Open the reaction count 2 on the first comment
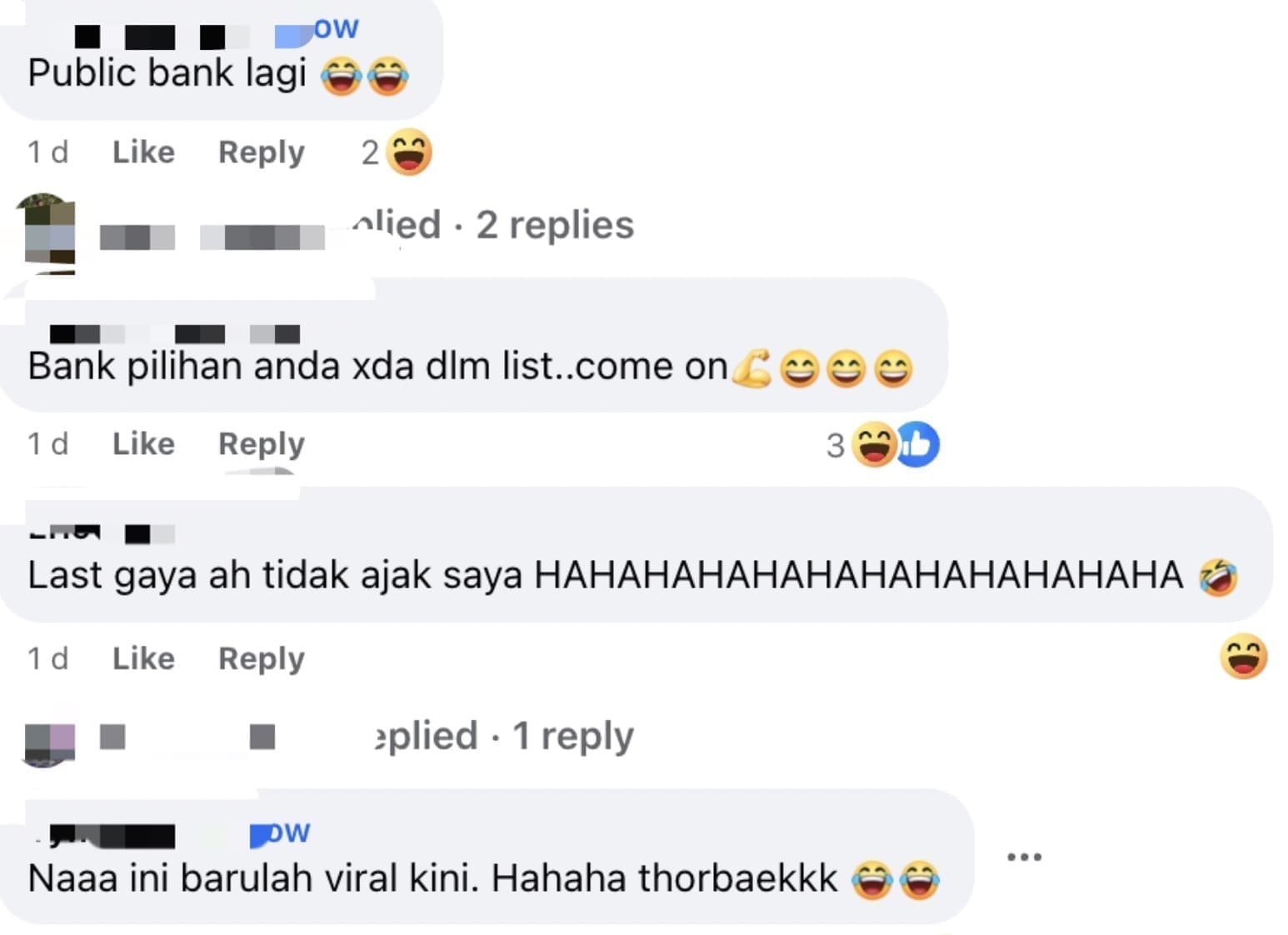 (x=370, y=152)
